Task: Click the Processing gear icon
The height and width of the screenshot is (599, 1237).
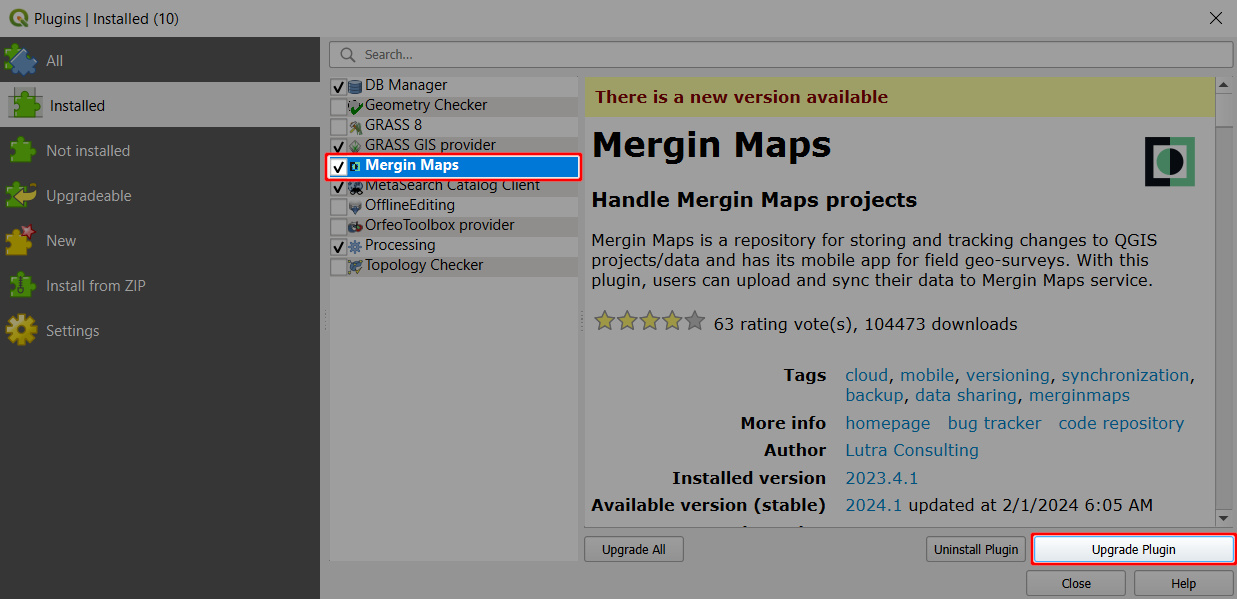Action: click(355, 246)
